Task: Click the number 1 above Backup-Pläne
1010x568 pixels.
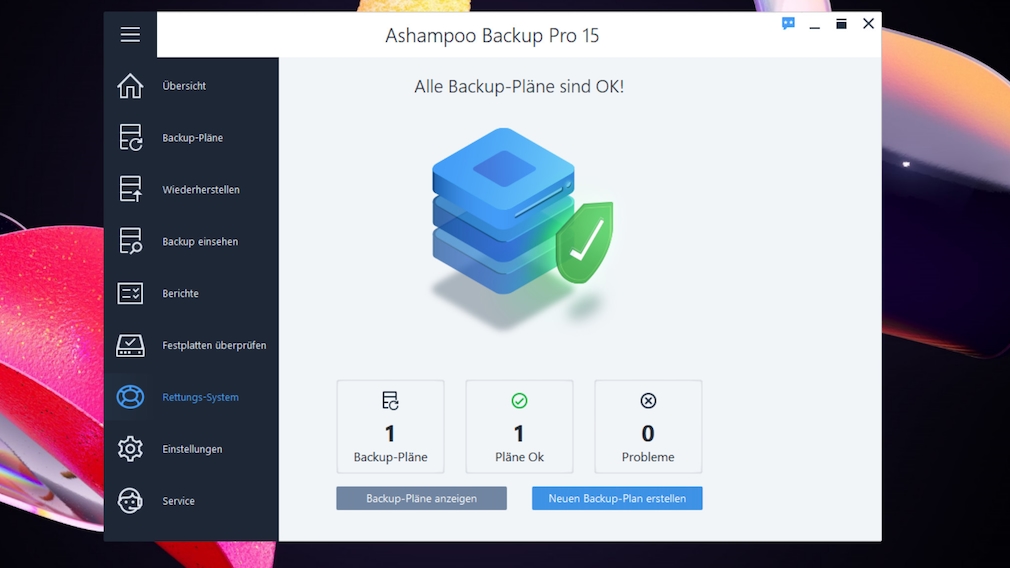Action: click(390, 433)
